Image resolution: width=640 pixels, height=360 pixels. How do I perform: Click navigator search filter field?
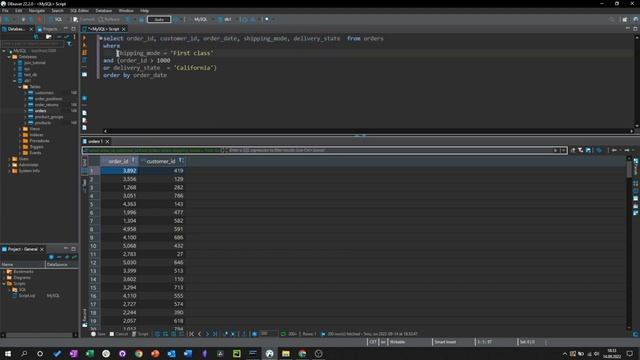pos(33,43)
